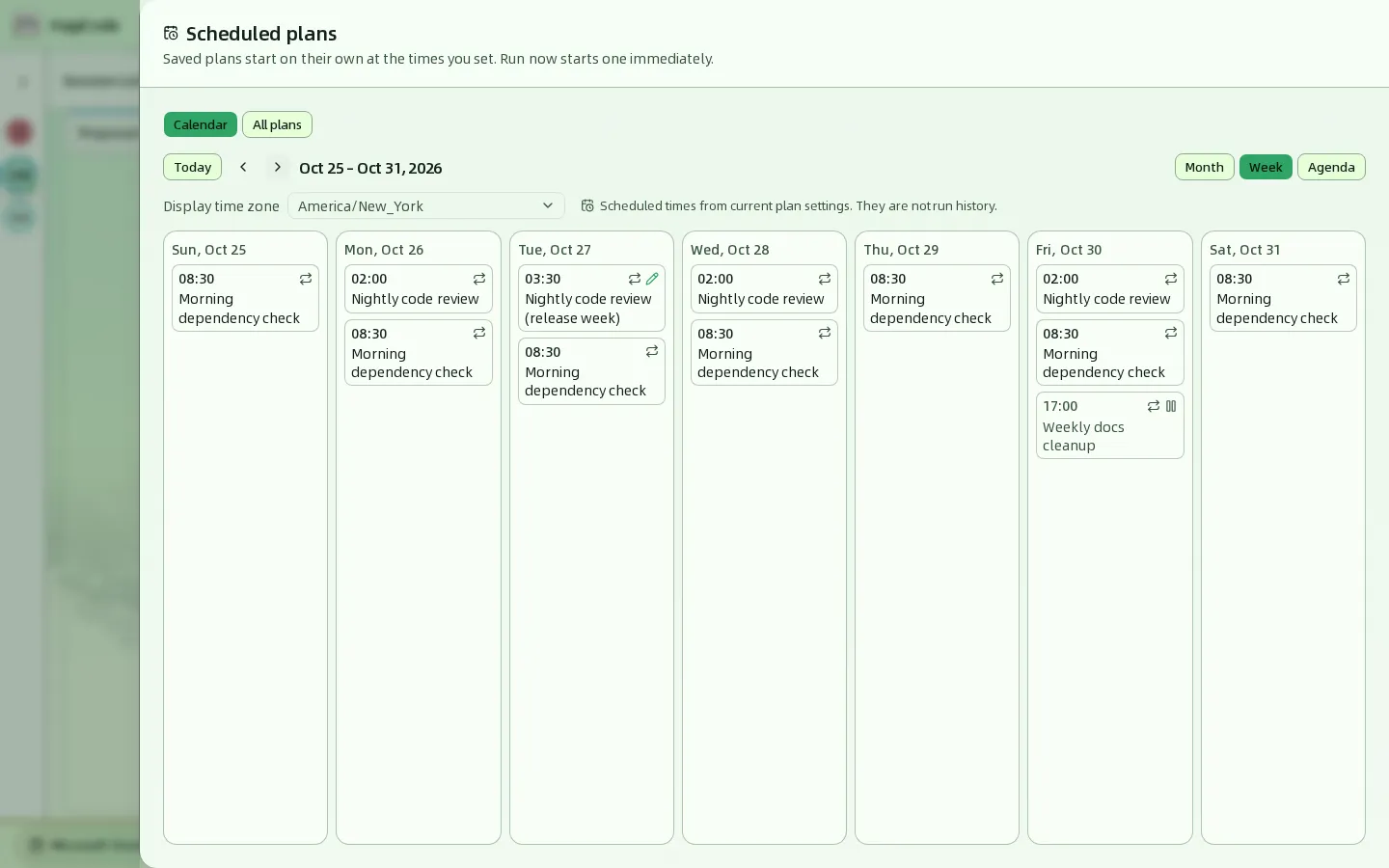Click the pencil edit icon on Tuesday's 03:30 plan

[x=652, y=279]
